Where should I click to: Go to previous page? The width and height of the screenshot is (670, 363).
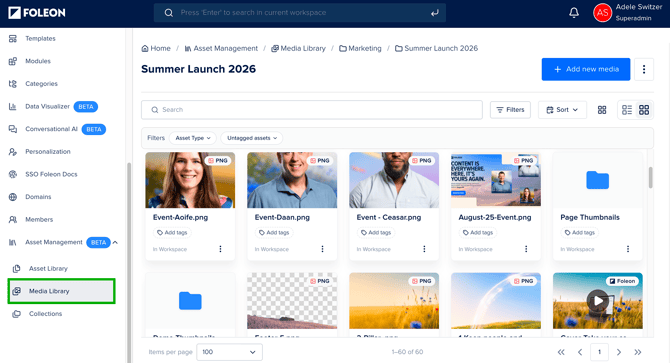(x=580, y=352)
